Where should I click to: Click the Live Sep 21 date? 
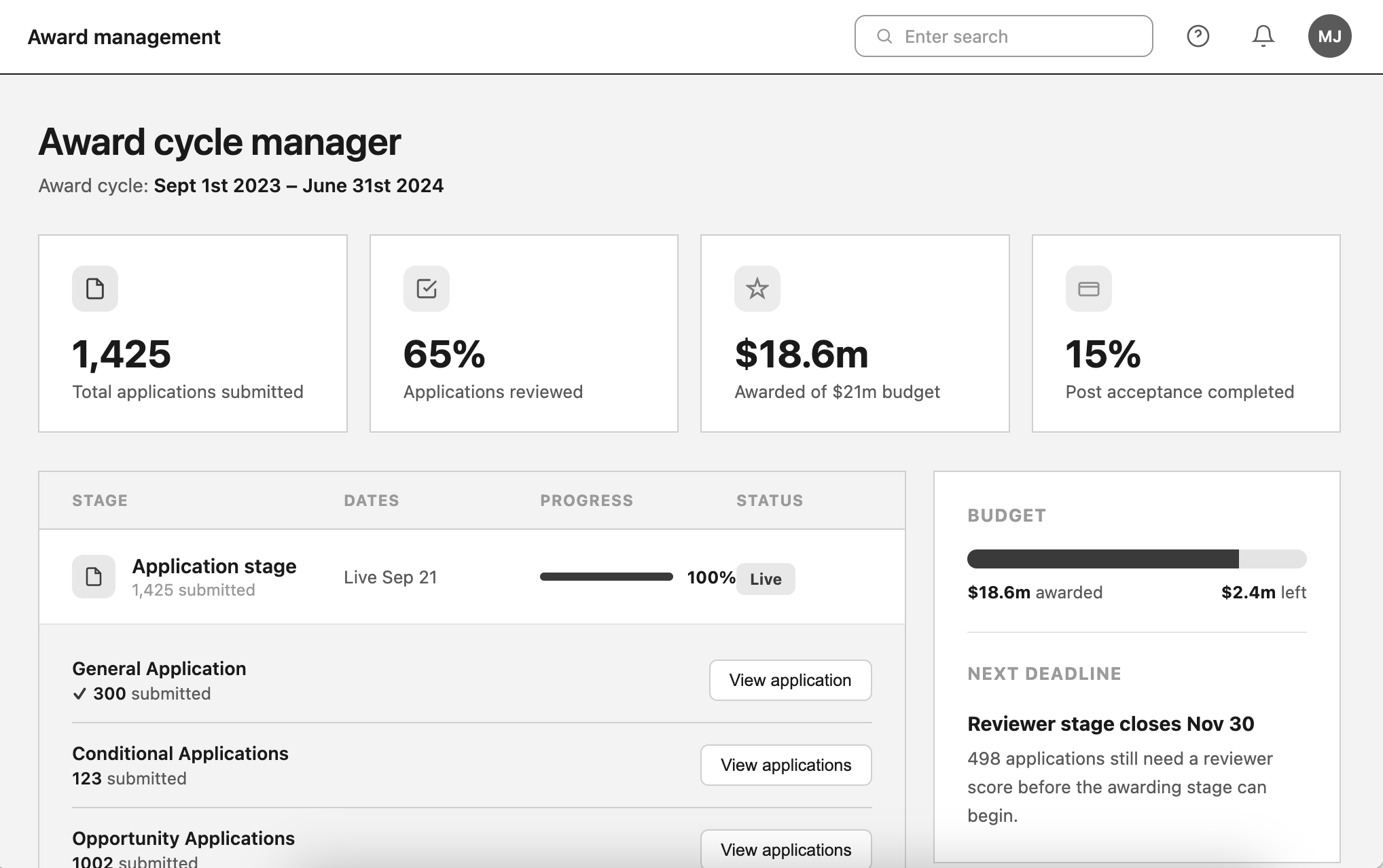[390, 577]
